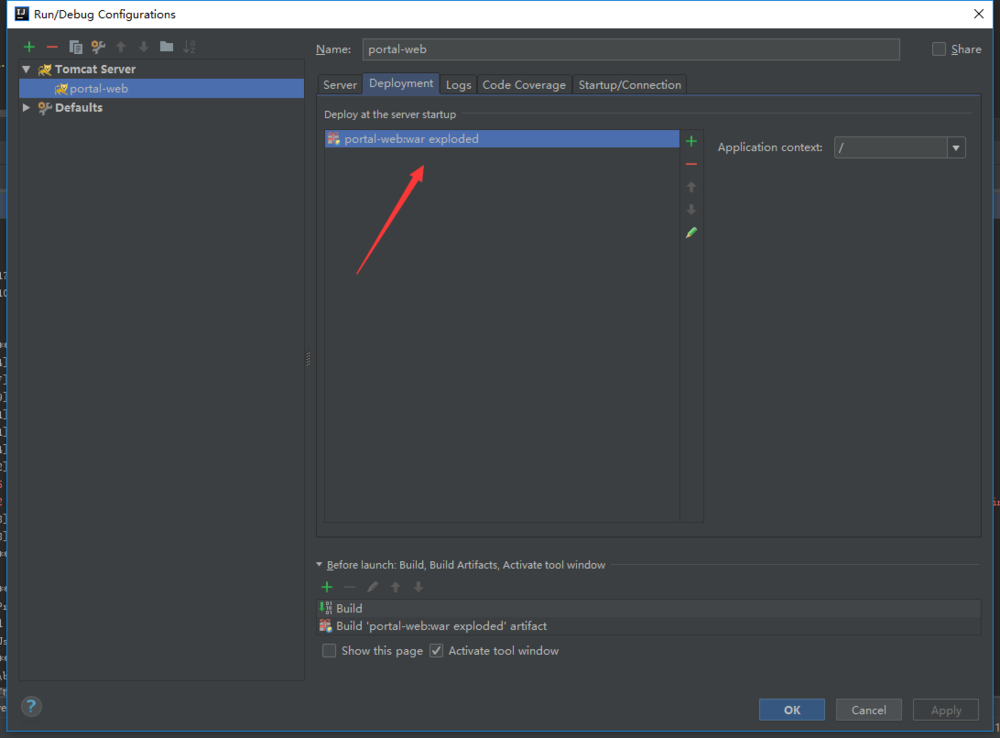
Task: Click the Cancel button
Action: [x=869, y=710]
